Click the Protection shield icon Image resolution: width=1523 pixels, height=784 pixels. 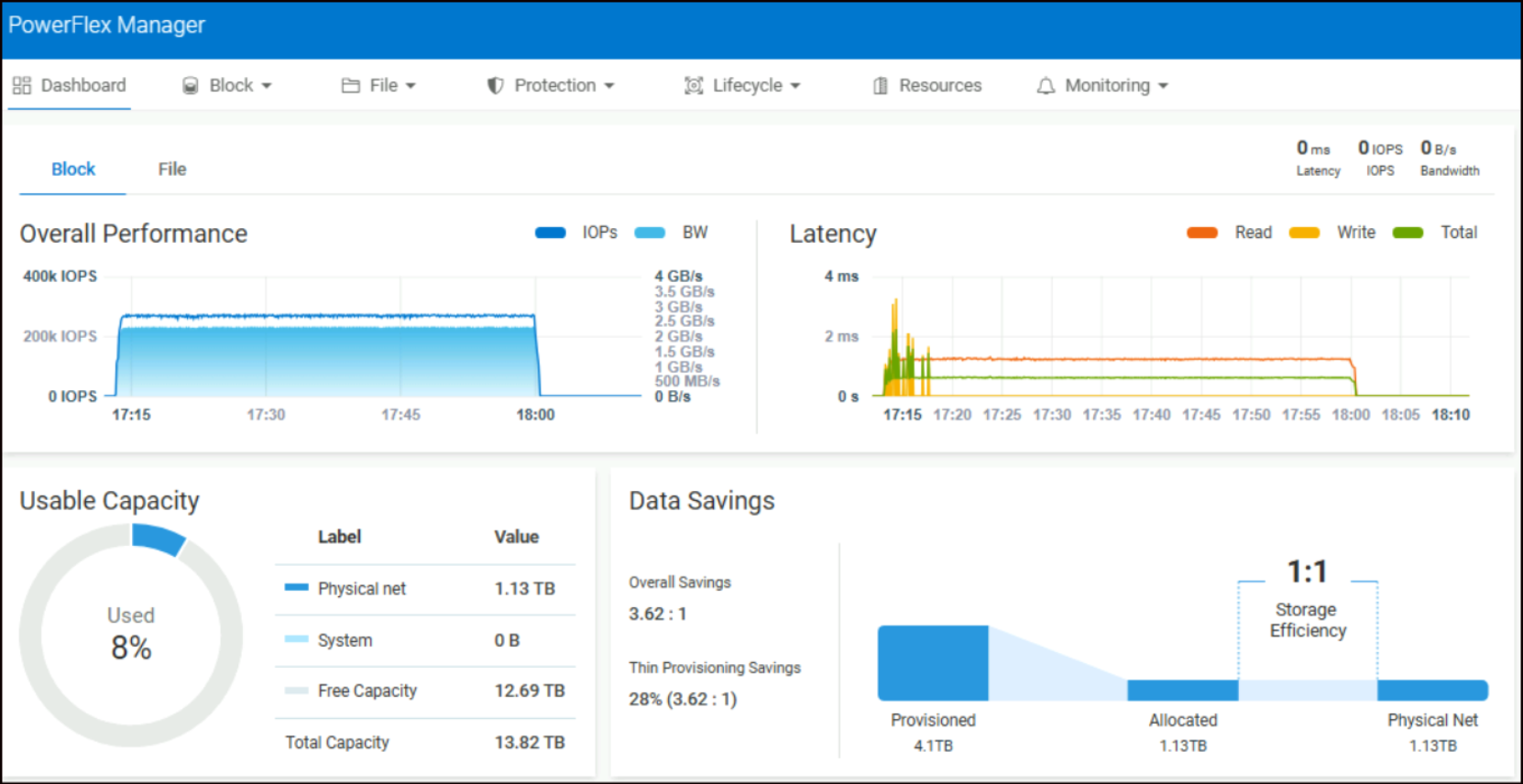coord(496,85)
